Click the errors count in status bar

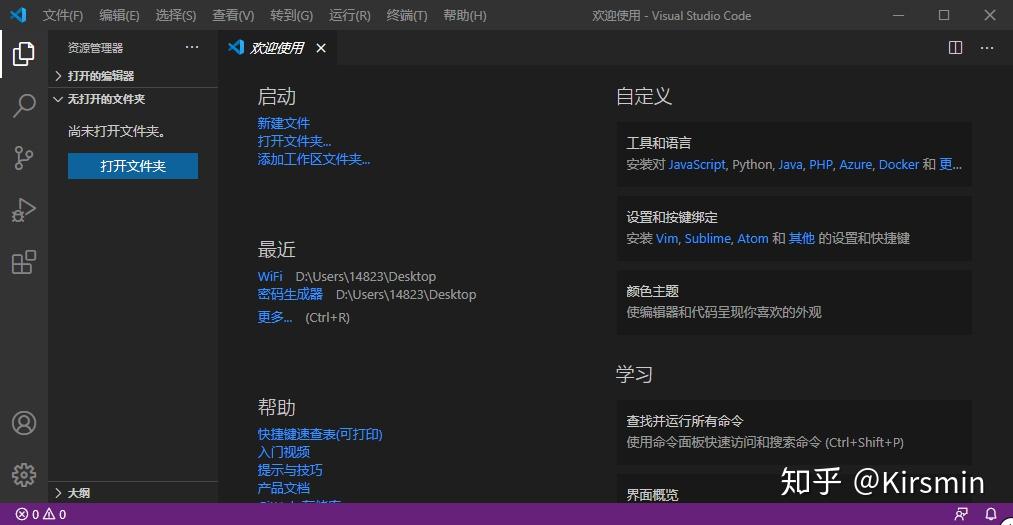(27, 514)
